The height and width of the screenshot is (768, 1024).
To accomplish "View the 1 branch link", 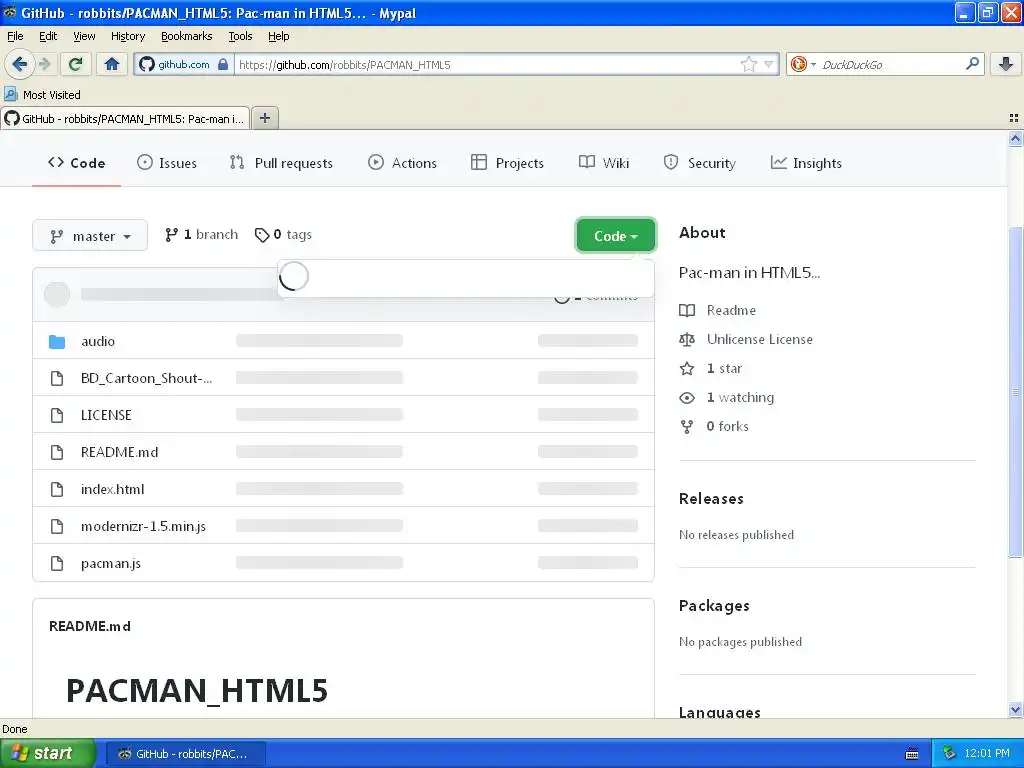I will click(201, 234).
